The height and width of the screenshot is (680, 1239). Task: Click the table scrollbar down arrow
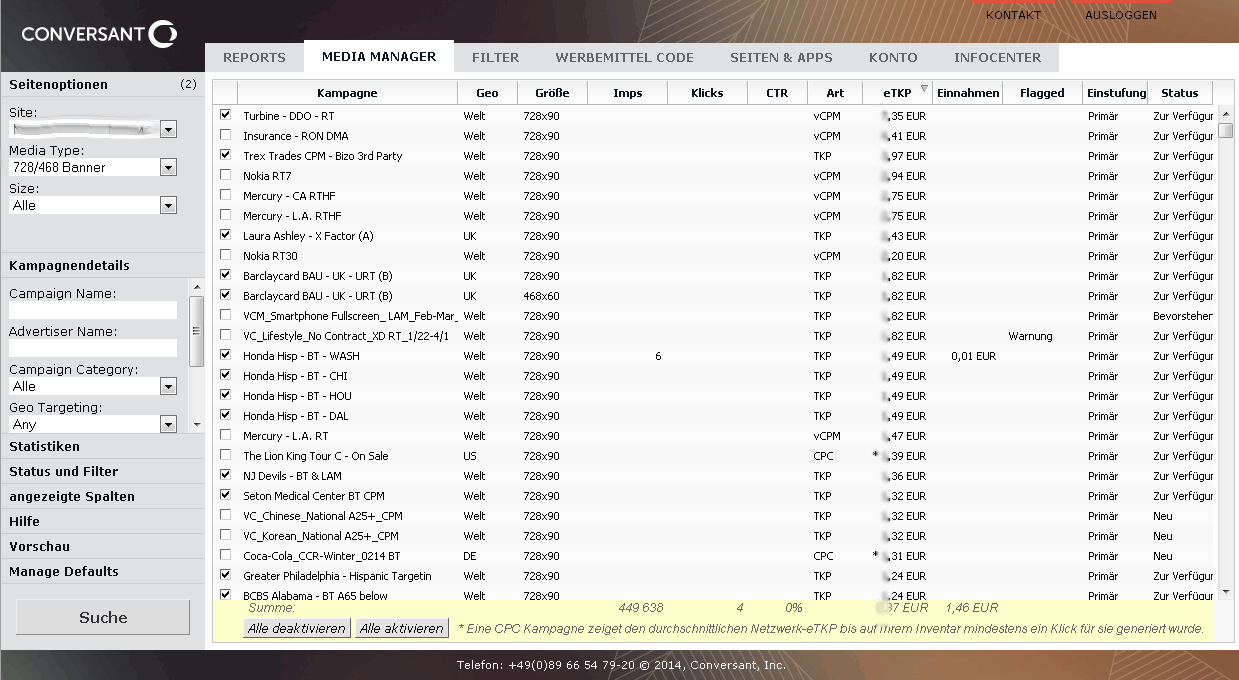(x=1225, y=592)
